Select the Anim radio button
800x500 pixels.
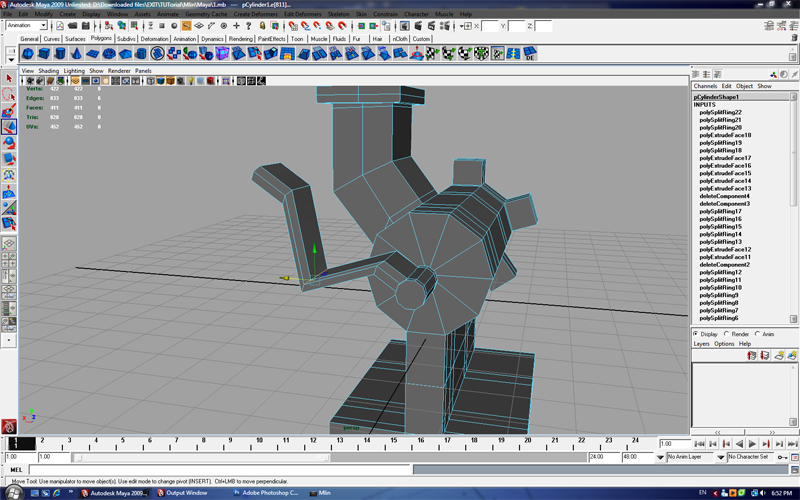click(x=758, y=334)
